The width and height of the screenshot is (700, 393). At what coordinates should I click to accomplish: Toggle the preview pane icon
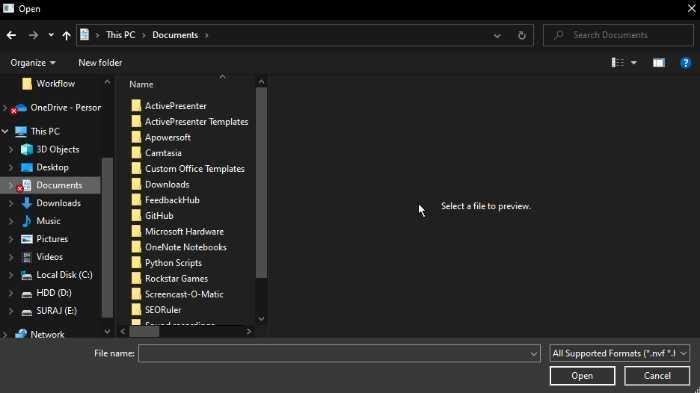(658, 63)
